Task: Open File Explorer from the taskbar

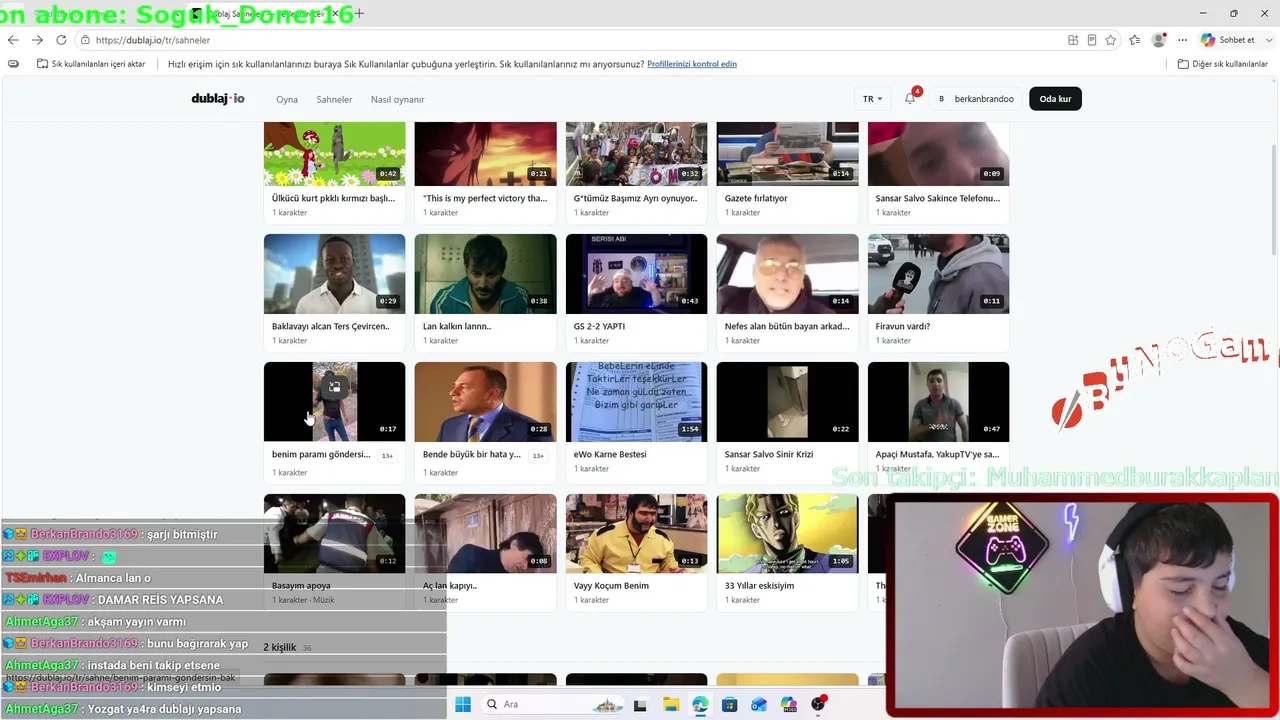Action: click(x=670, y=704)
